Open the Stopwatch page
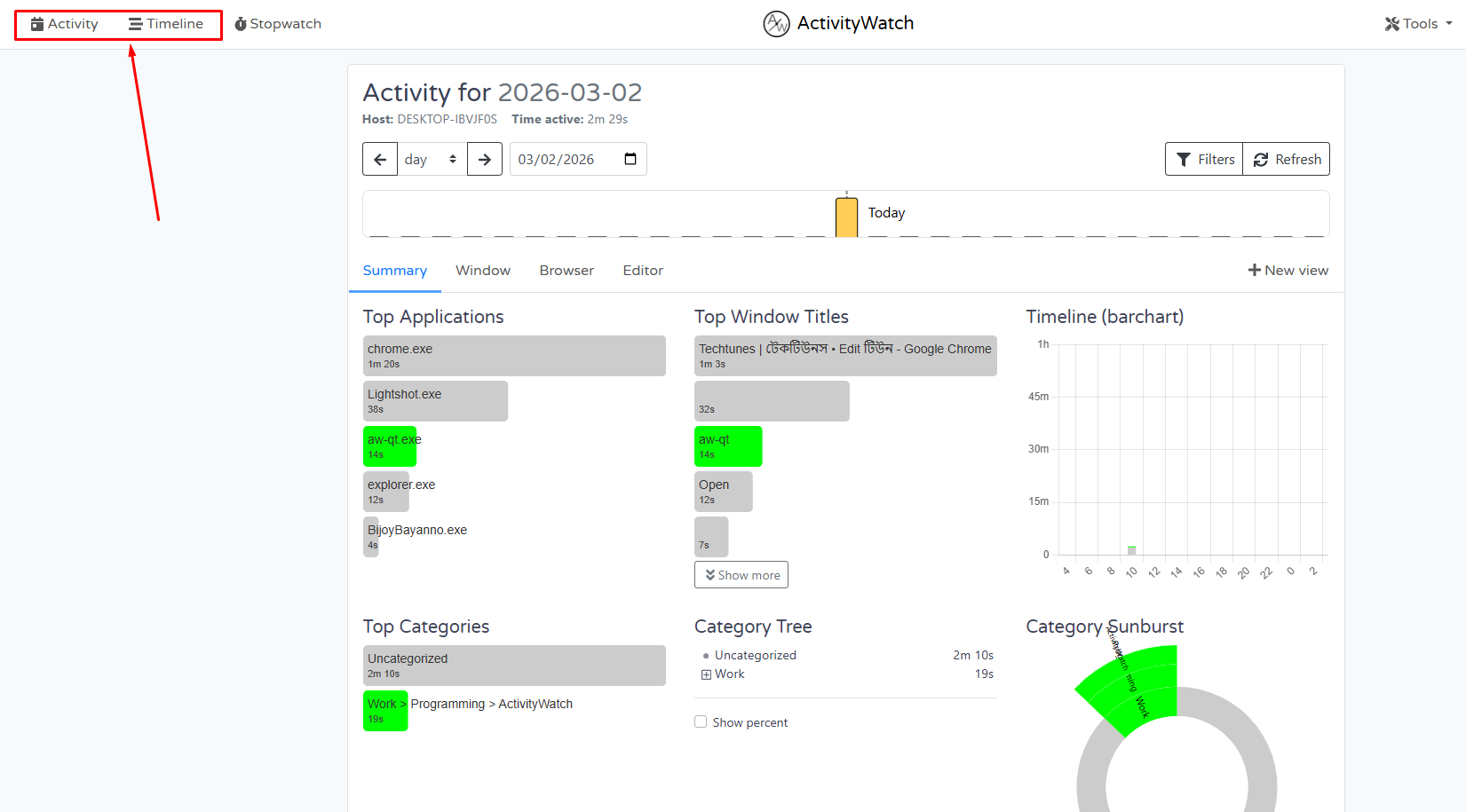 point(278,24)
